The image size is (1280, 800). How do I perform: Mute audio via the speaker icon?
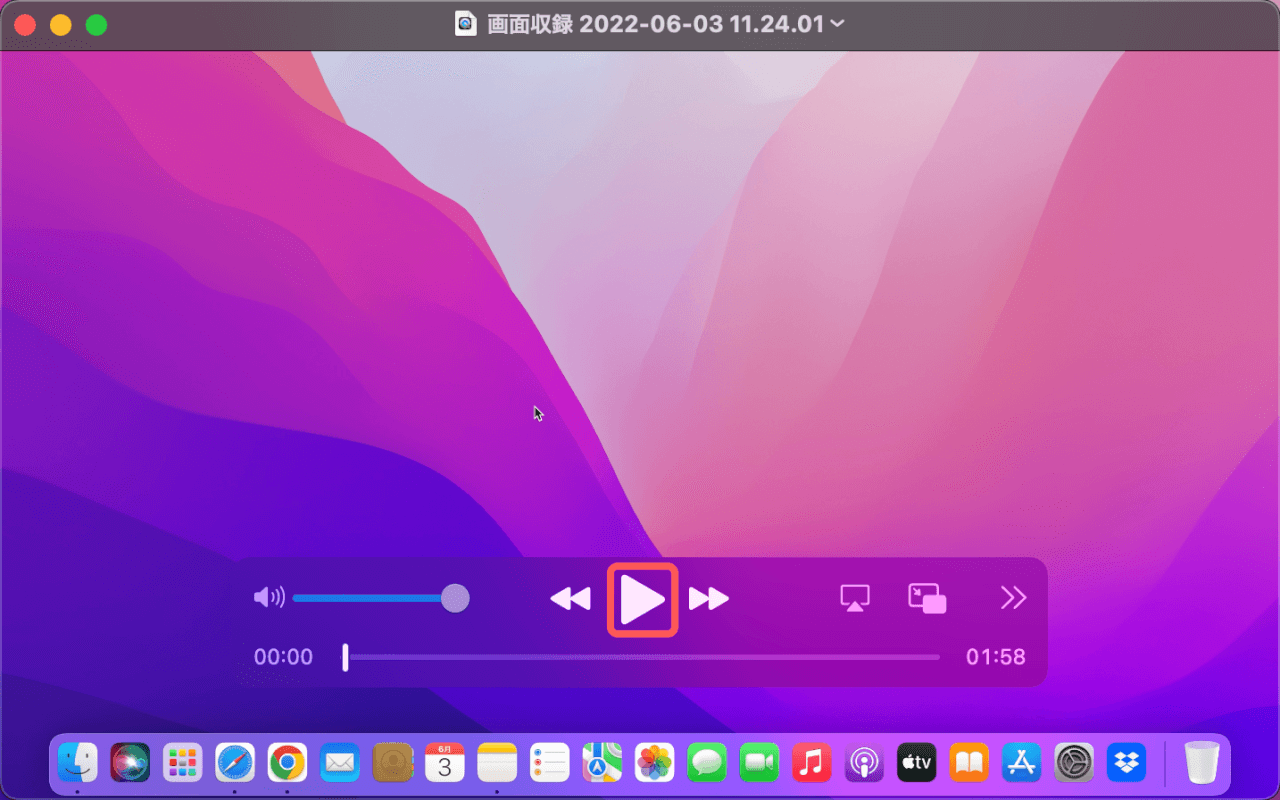coord(269,598)
